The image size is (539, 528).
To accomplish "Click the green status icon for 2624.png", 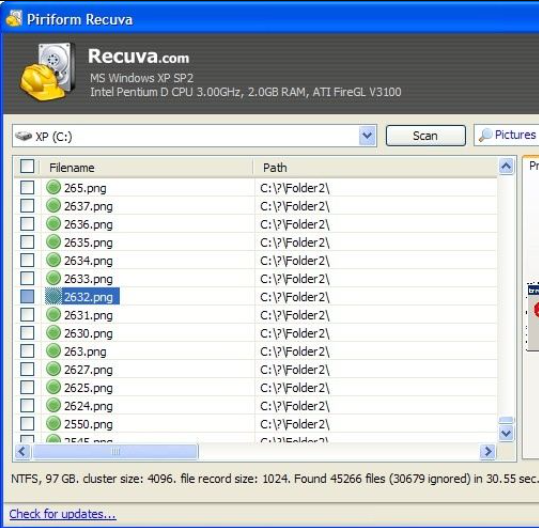I will pyautogui.click(x=53, y=406).
